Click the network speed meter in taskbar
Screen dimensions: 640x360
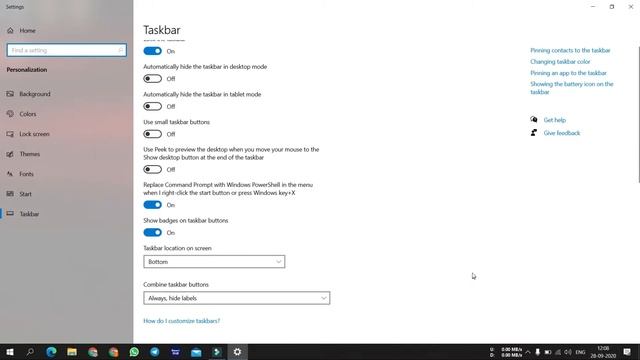pyautogui.click(x=506, y=352)
